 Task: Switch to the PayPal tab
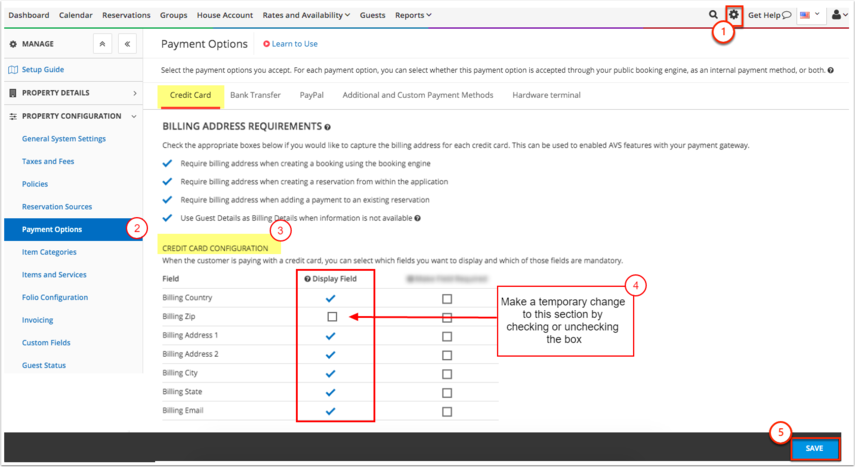pos(311,95)
